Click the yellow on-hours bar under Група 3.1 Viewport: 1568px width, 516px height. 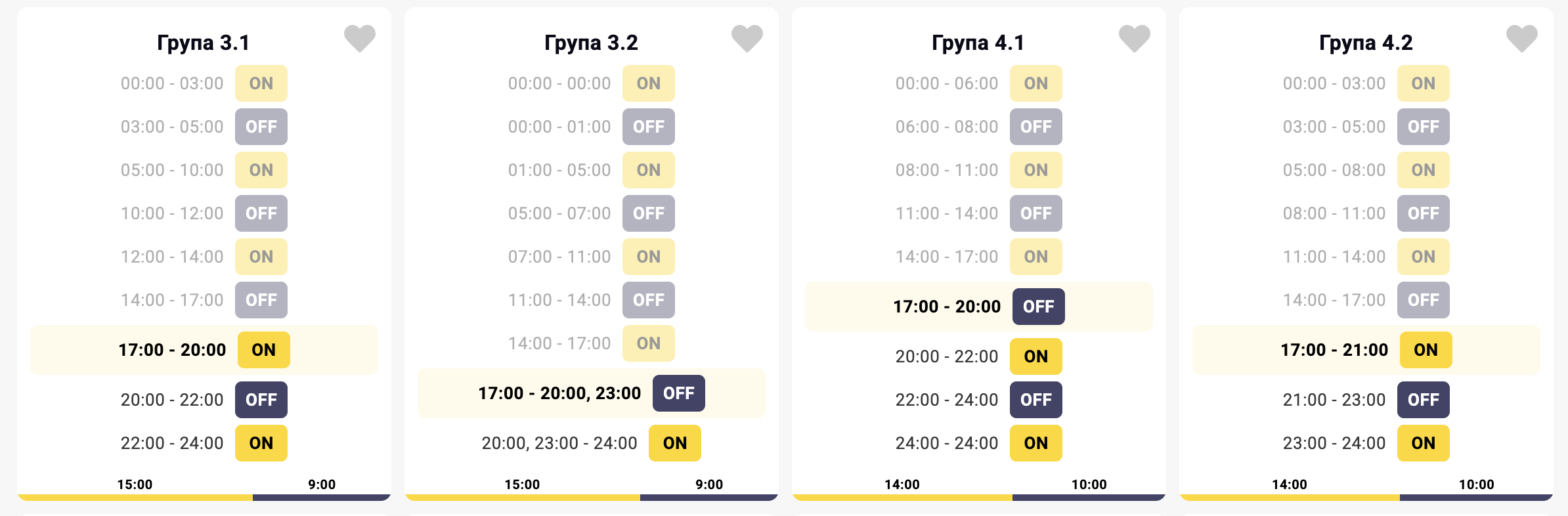135,498
